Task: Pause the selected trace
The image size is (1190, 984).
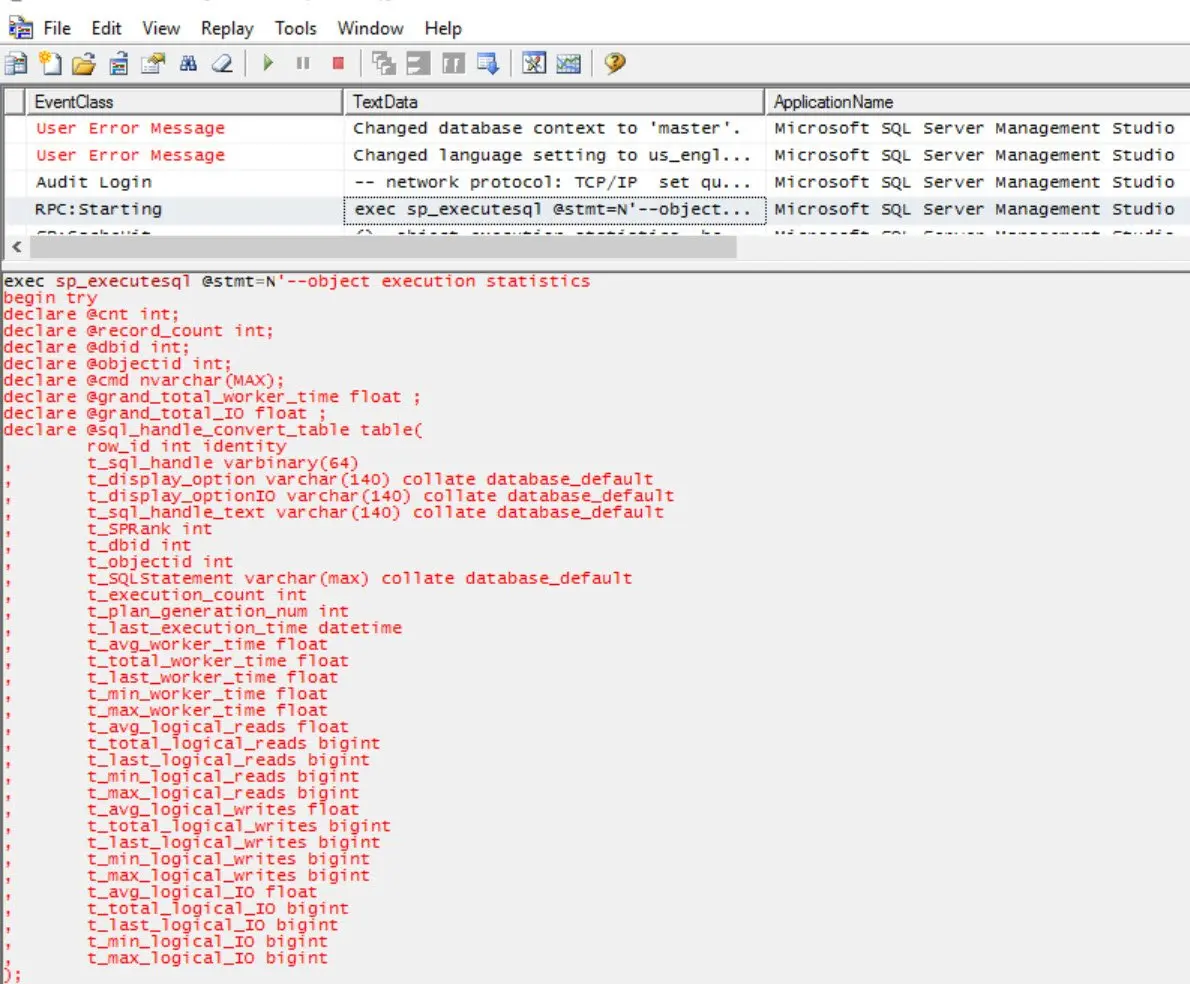Action: pos(303,63)
